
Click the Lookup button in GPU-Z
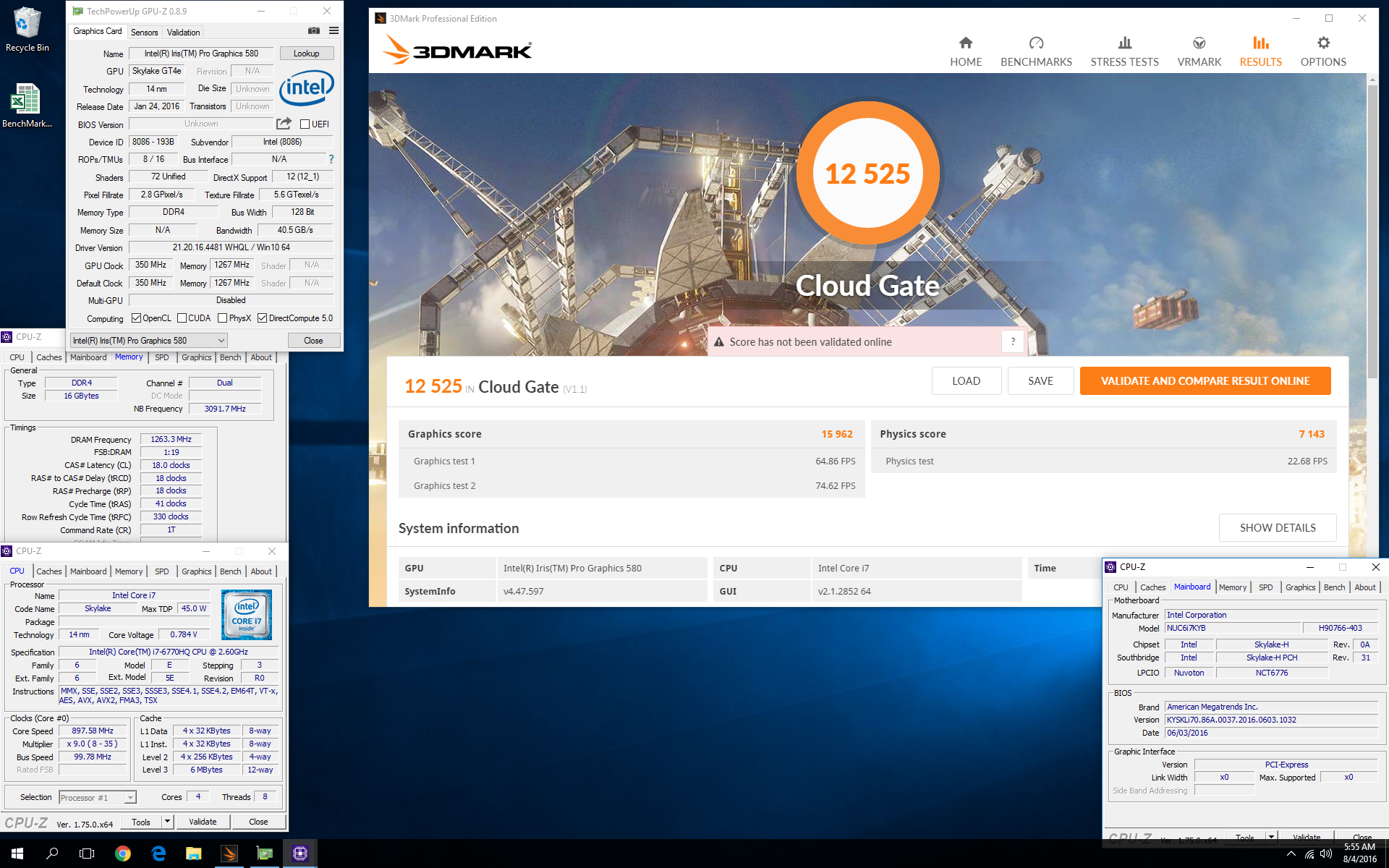[306, 54]
